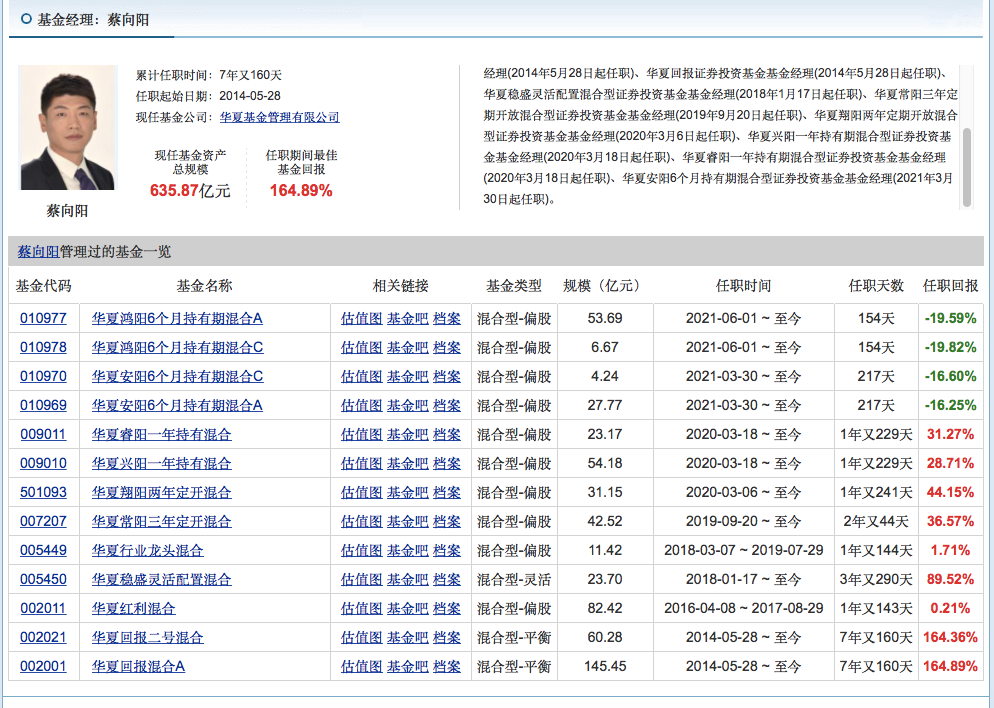Open fund code 501093
This screenshot has height=708, width=994.
point(43,492)
